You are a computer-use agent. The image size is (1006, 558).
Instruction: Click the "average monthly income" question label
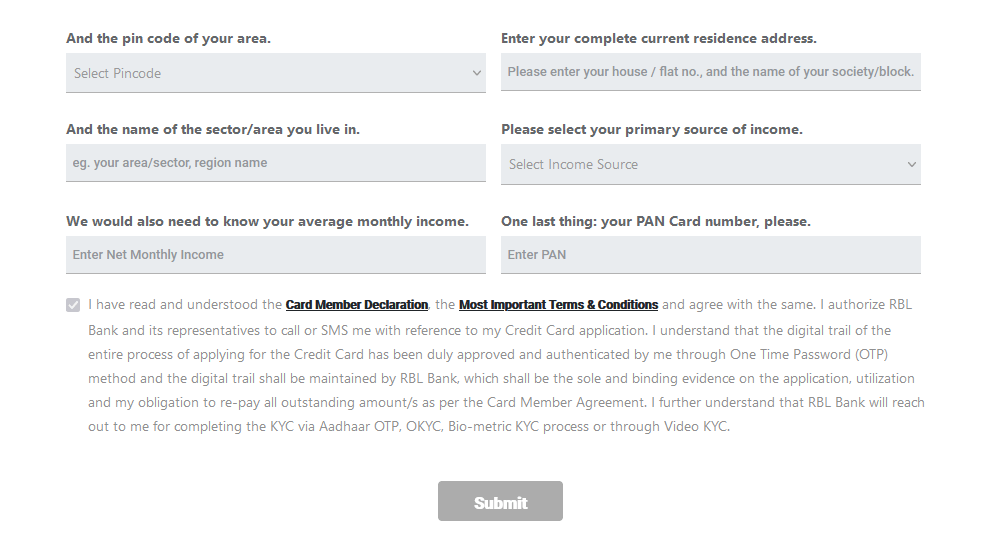point(268,221)
